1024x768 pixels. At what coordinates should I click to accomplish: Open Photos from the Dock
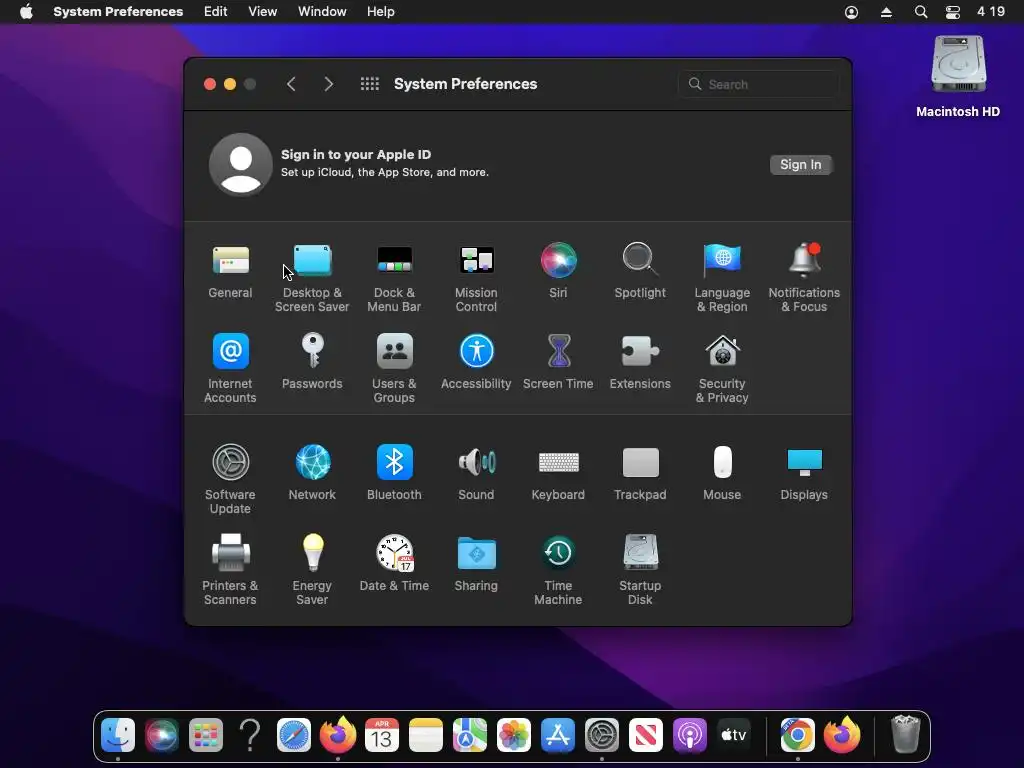tap(514, 735)
